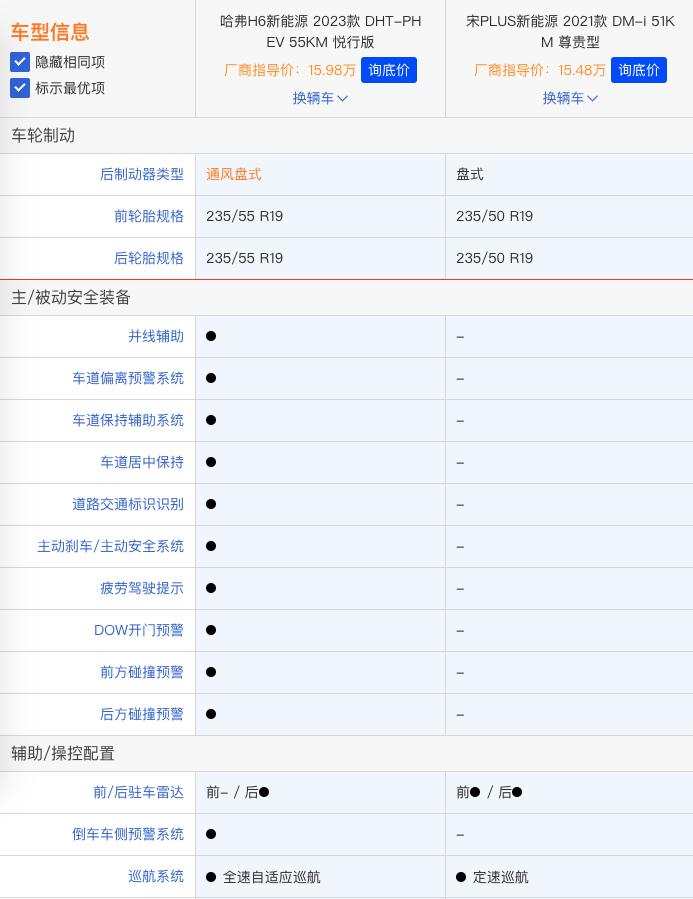Image resolution: width=693 pixels, height=899 pixels.
Task: Open 换辆车 dropdown under 哈弗H6新能源
Action: click(x=320, y=98)
